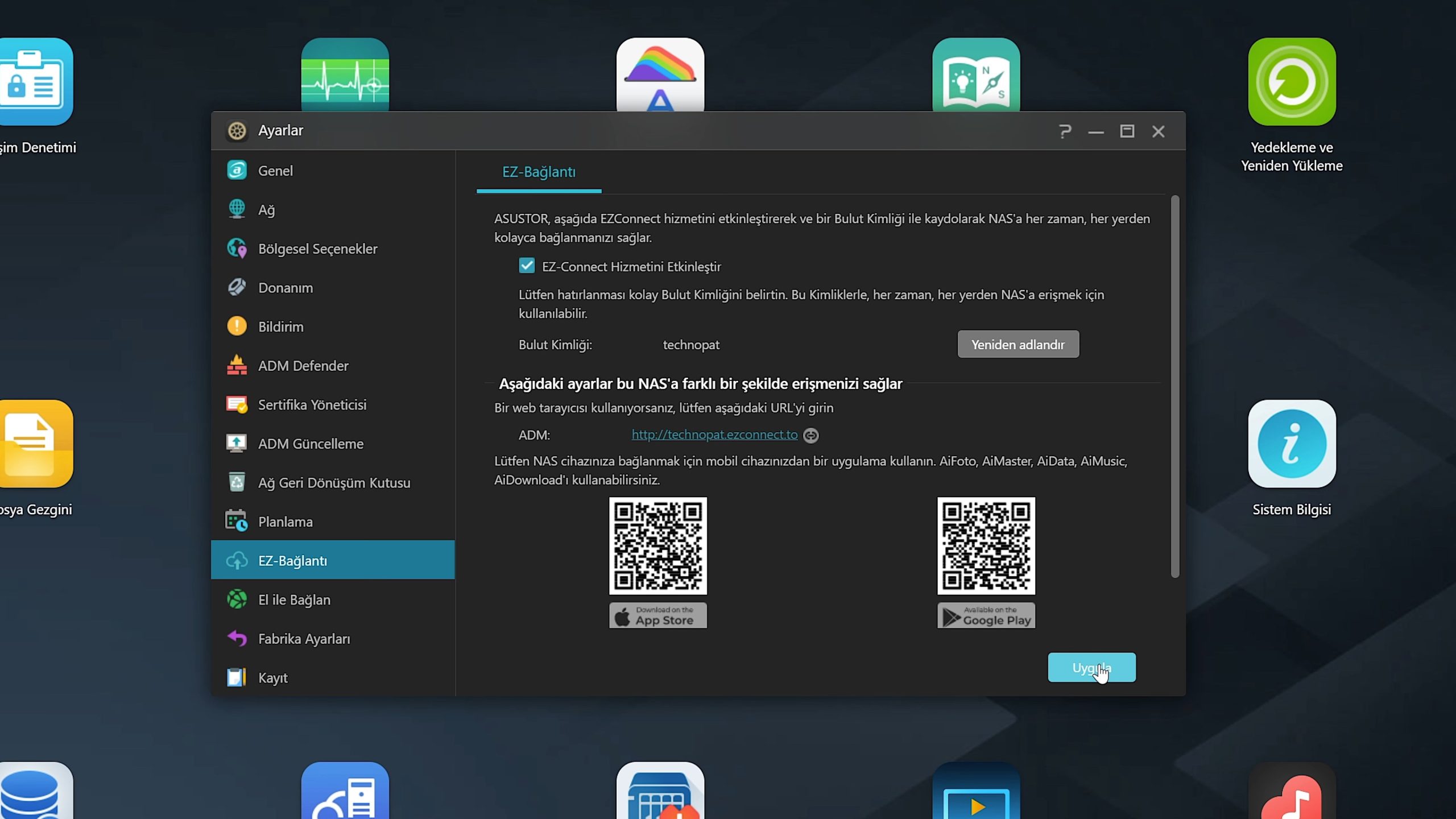
Task: Launch Yedekleme ve Yeniden Yükleme app
Action: pos(1291,81)
